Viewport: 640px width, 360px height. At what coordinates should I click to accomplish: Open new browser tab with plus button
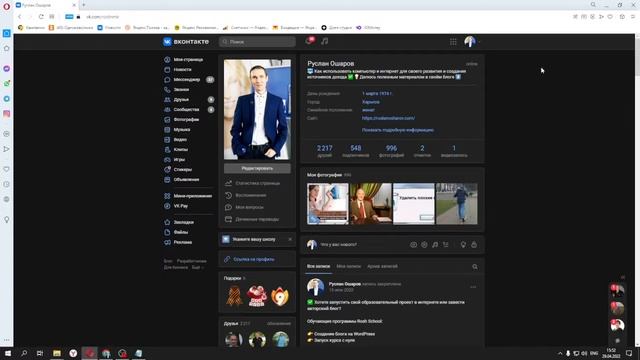point(84,5)
